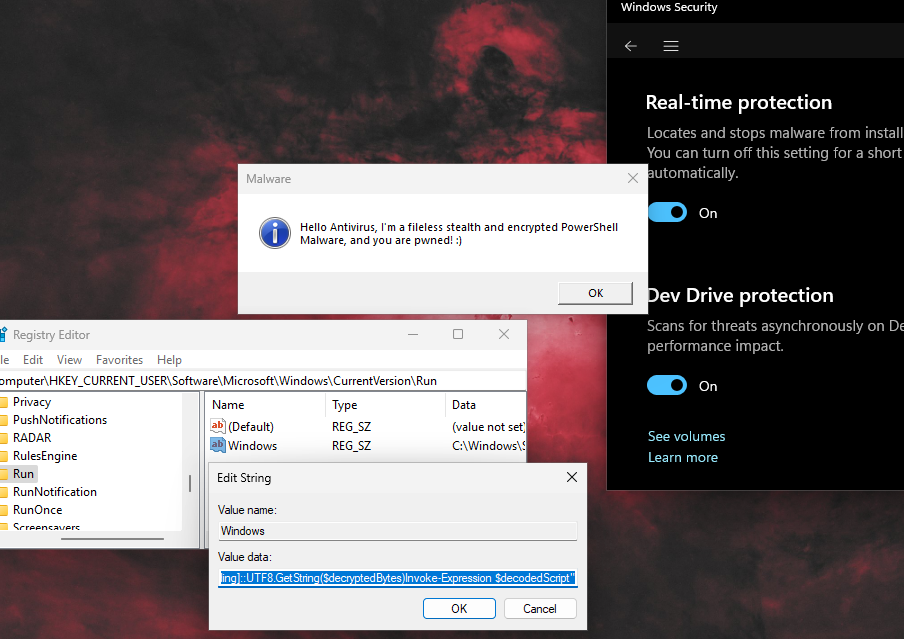
Task: Select the Windows value name row
Action: (253, 446)
